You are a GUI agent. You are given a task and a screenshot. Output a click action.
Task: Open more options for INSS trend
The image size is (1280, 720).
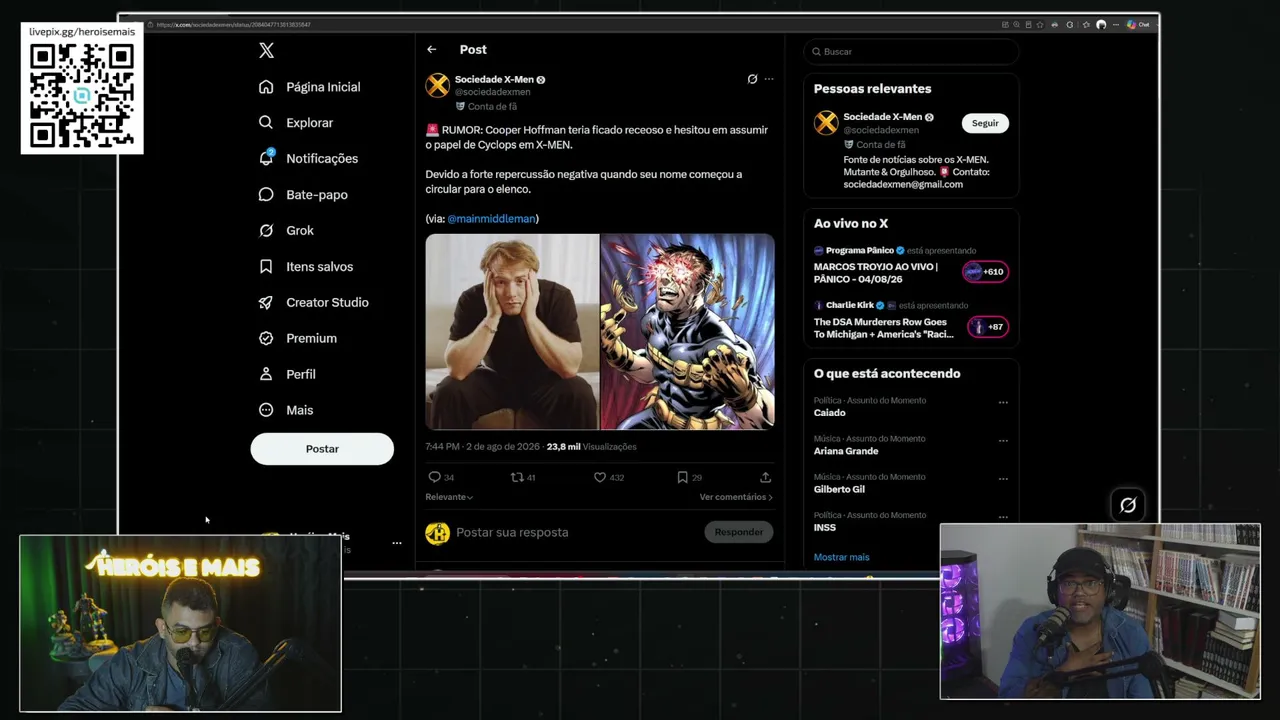pyautogui.click(x=1003, y=516)
